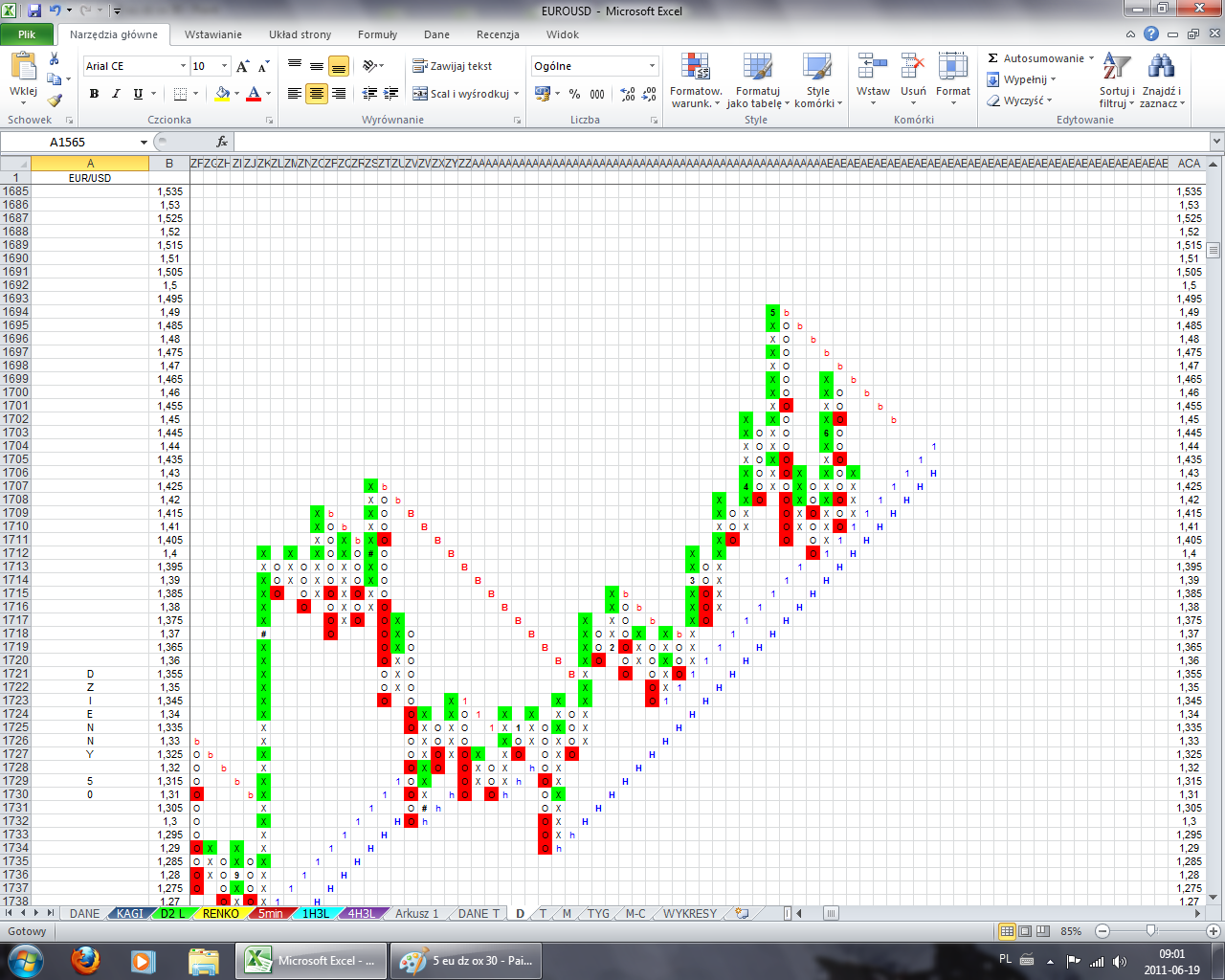This screenshot has width=1225, height=980.
Task: Save the workbook from the quick access toolbar
Action: coord(34,11)
